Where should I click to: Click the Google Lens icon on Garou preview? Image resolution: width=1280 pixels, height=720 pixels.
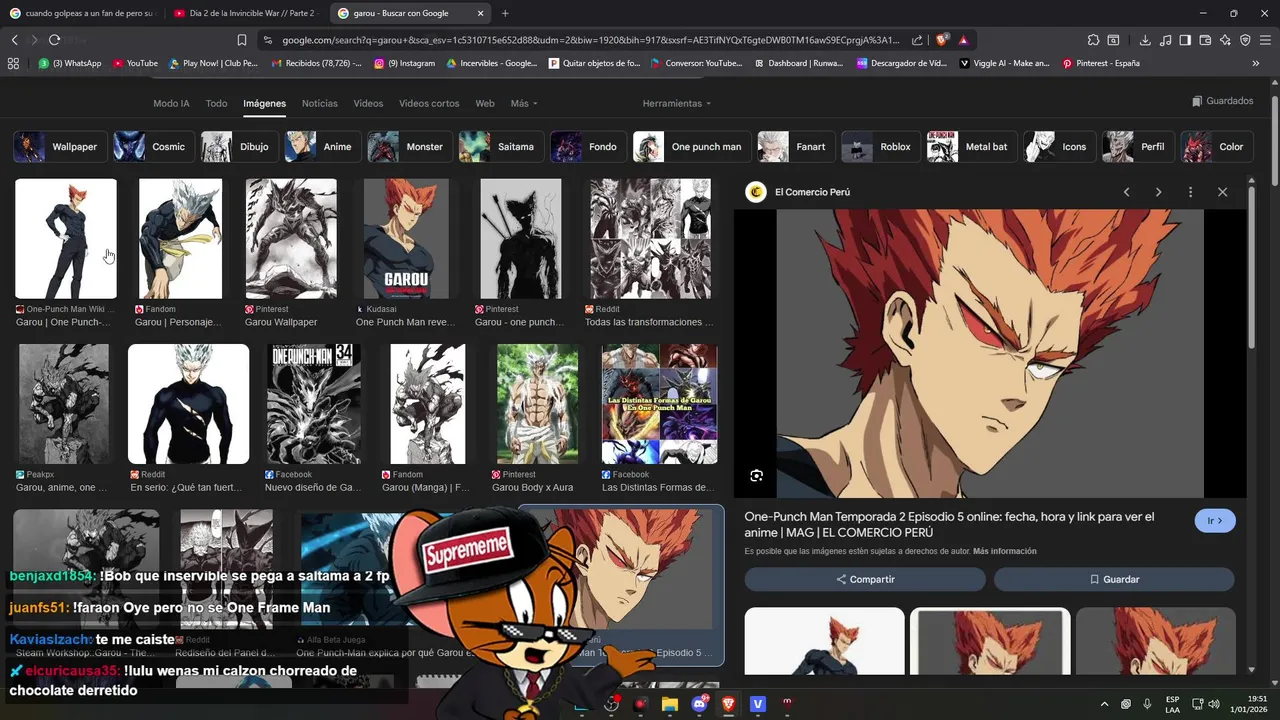point(757,476)
